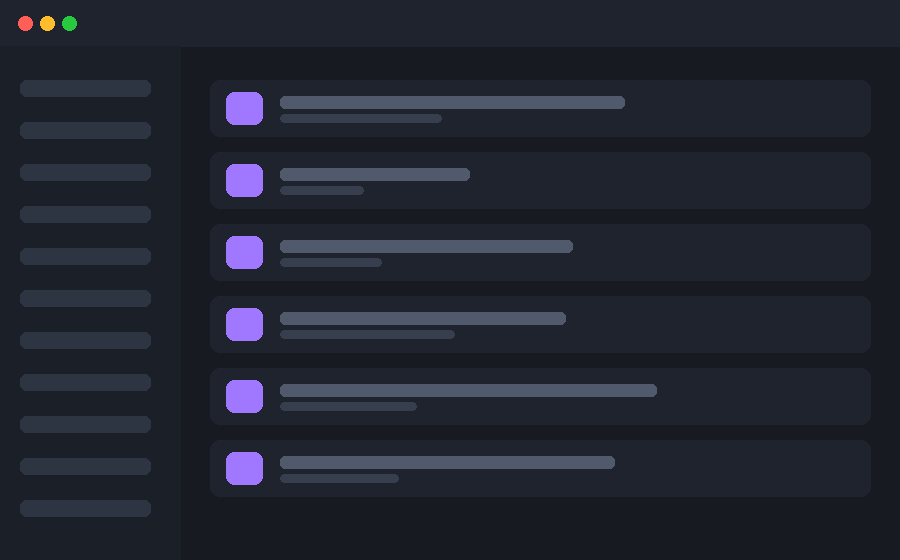Select the purple icon in the last list row
This screenshot has height=560, width=900.
coord(245,468)
